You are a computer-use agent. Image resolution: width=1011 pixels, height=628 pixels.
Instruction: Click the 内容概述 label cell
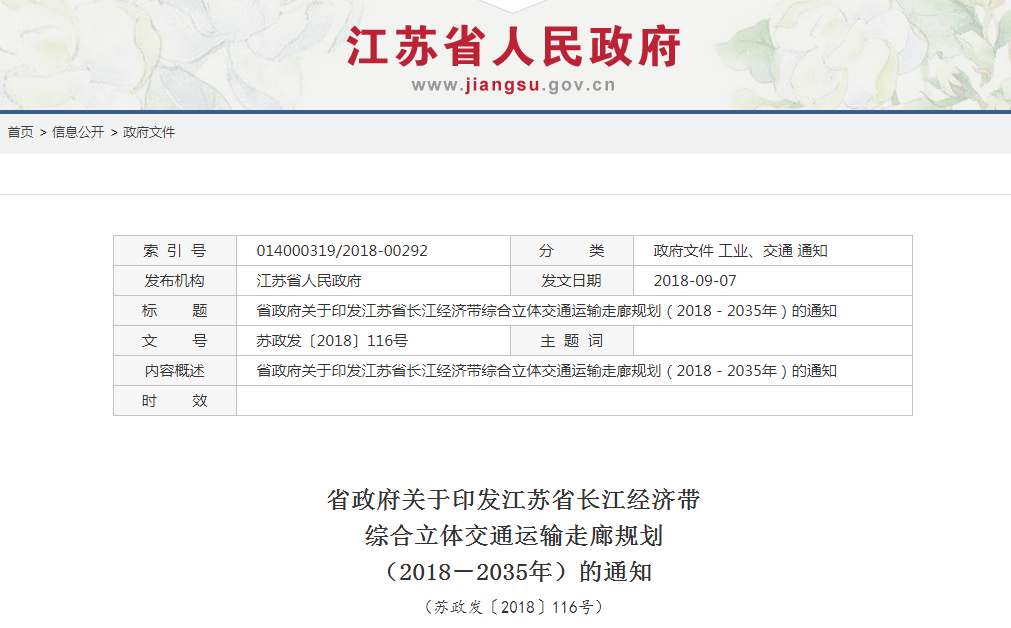pyautogui.click(x=175, y=371)
